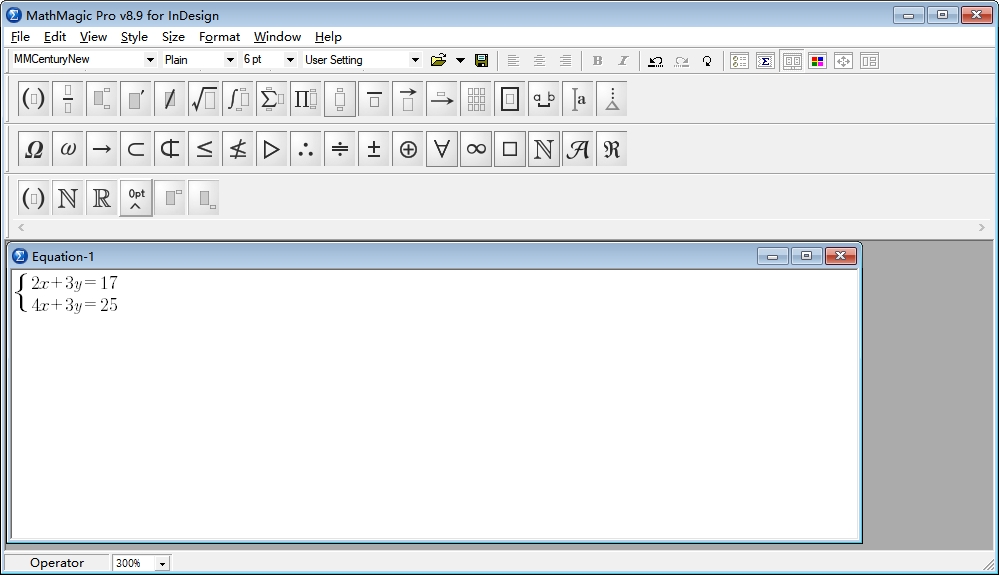Click the less-than-or-equal relation symbol

(204, 149)
